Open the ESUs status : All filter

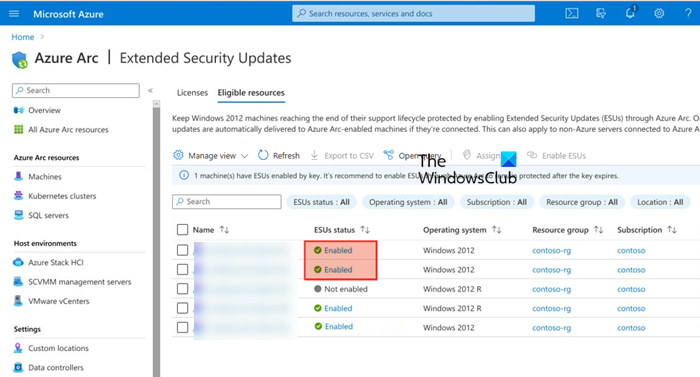321,202
